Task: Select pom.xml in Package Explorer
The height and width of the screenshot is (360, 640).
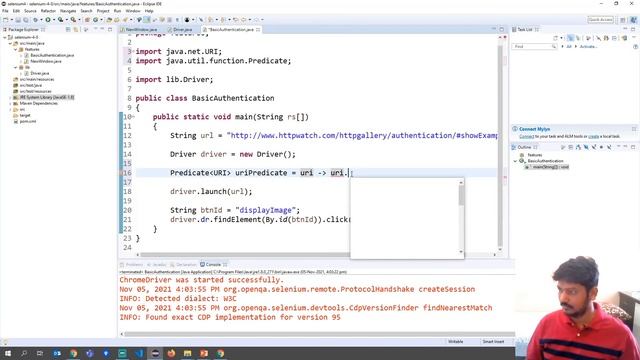Action: (28, 122)
